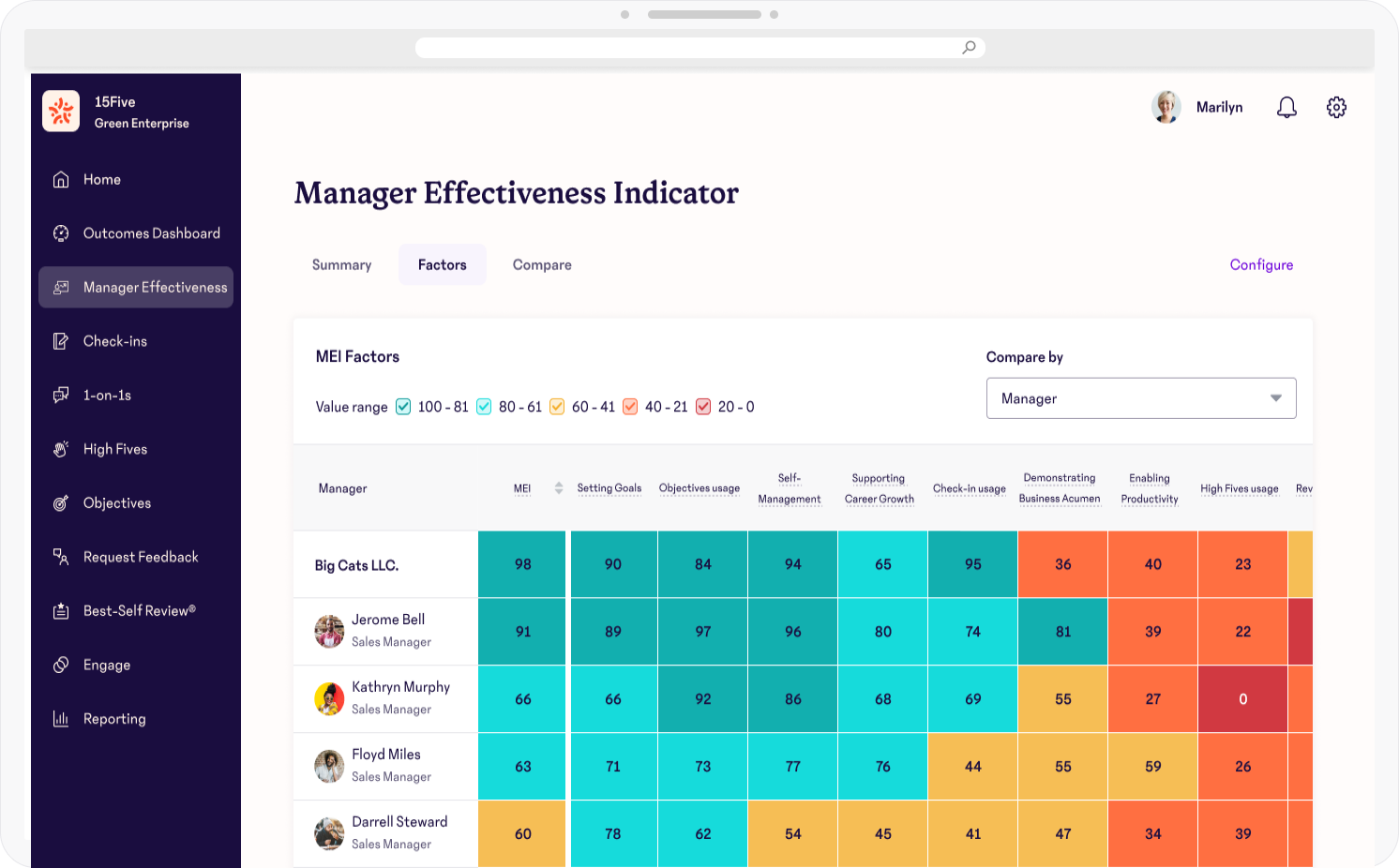
Task: Open the settings gear icon
Action: tap(1336, 108)
